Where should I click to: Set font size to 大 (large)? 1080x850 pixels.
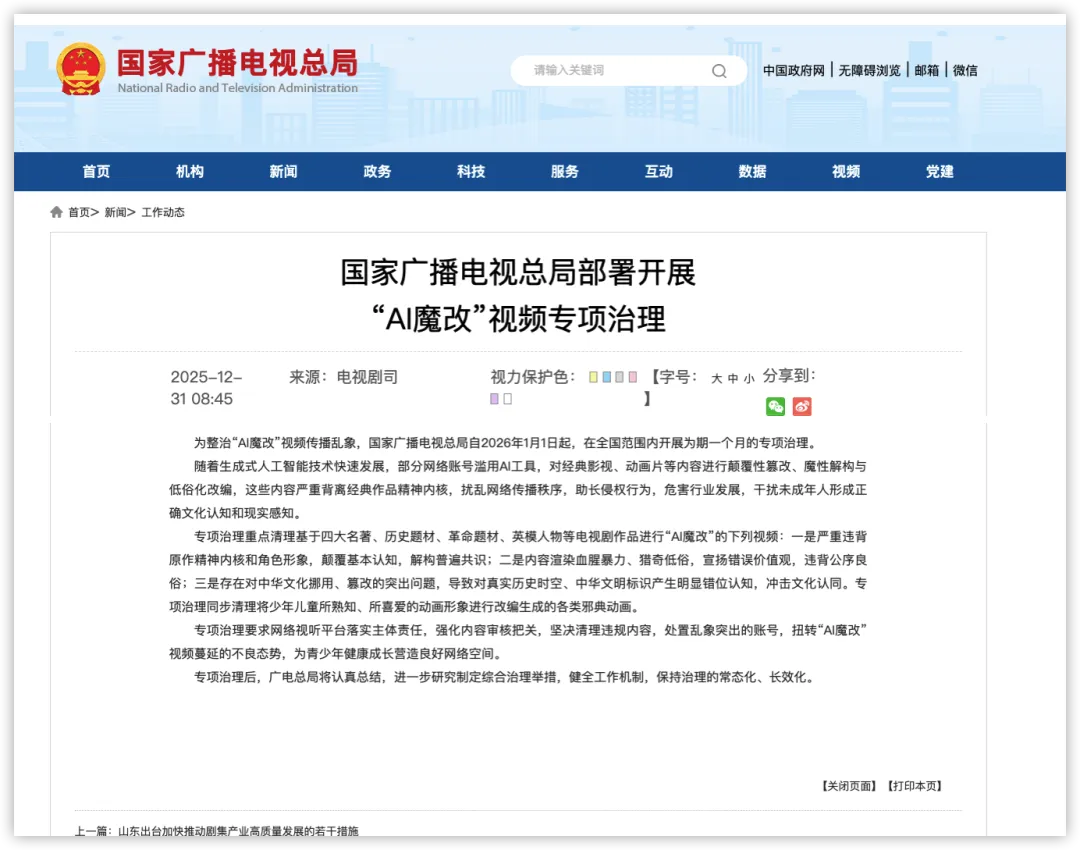tap(716, 378)
